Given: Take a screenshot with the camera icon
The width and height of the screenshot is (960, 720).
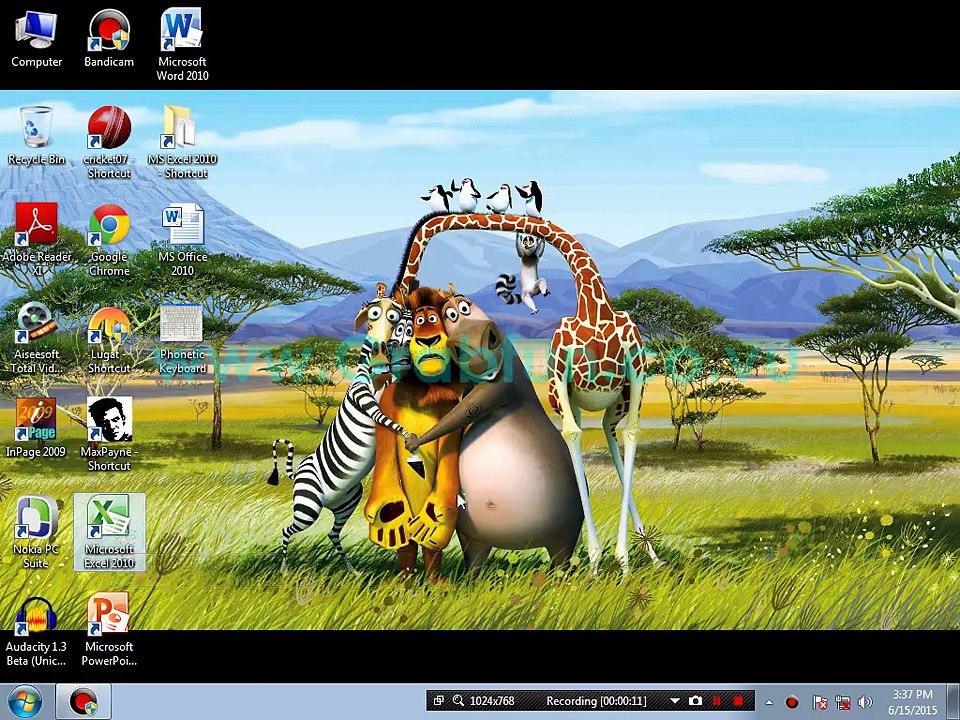Looking at the screenshot, I should click(x=696, y=701).
